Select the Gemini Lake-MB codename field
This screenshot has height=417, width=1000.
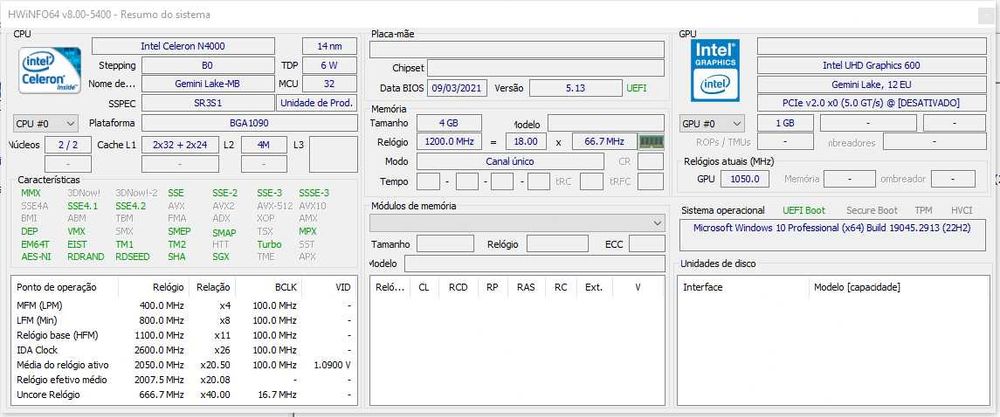point(207,84)
